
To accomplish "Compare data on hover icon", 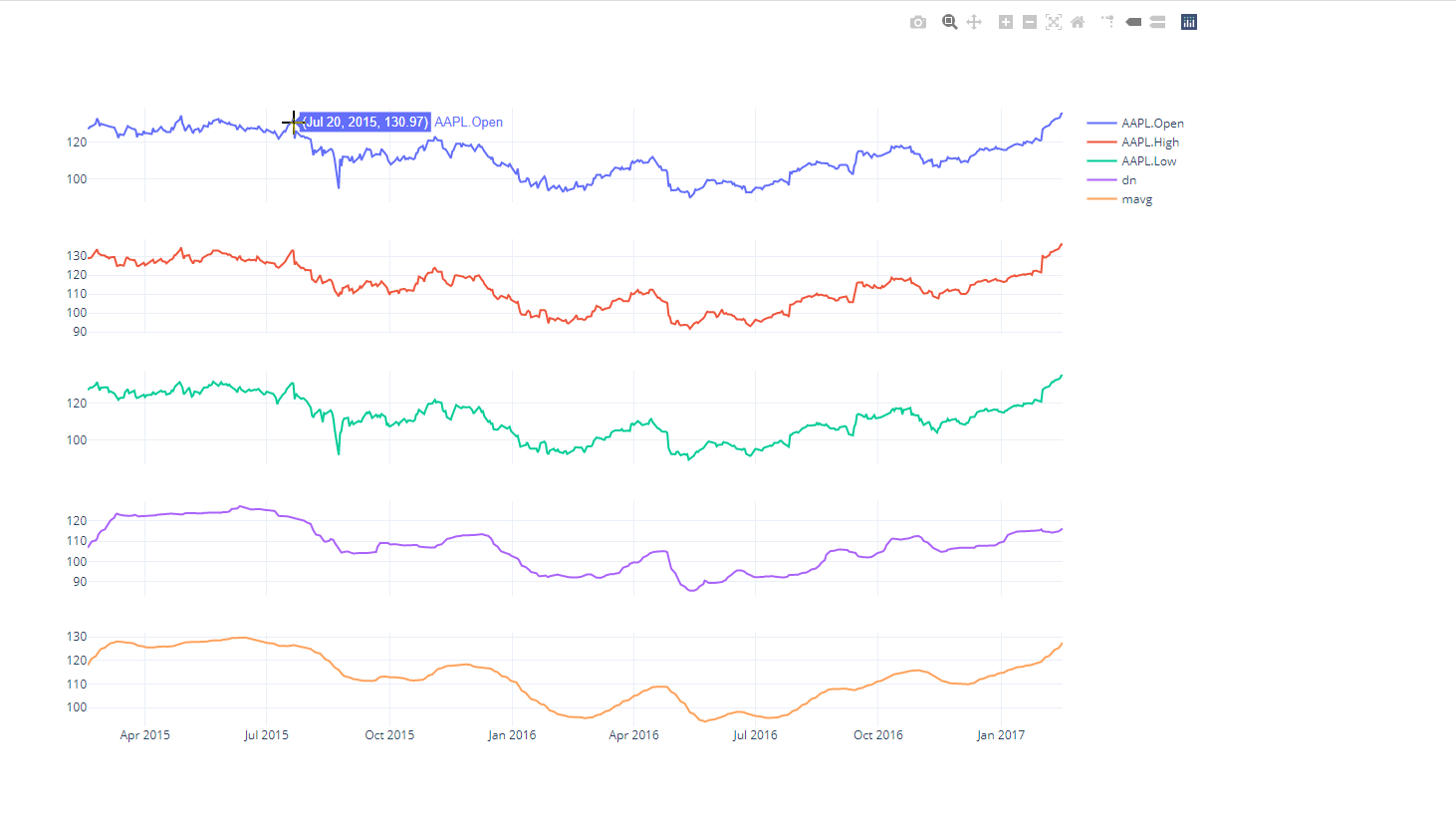I will tap(1157, 22).
